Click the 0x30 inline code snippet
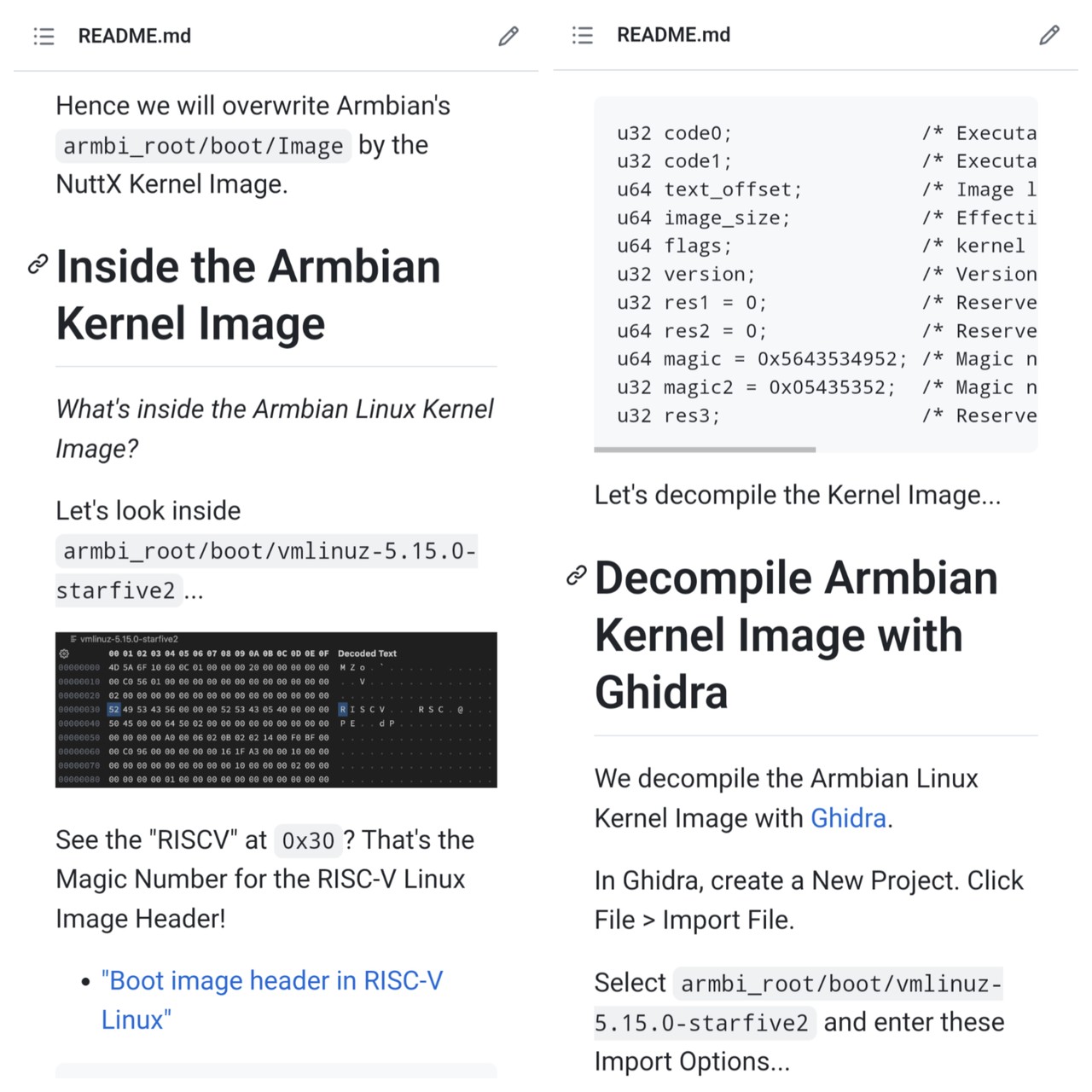Screen dimensions: 1092x1092 (x=308, y=841)
